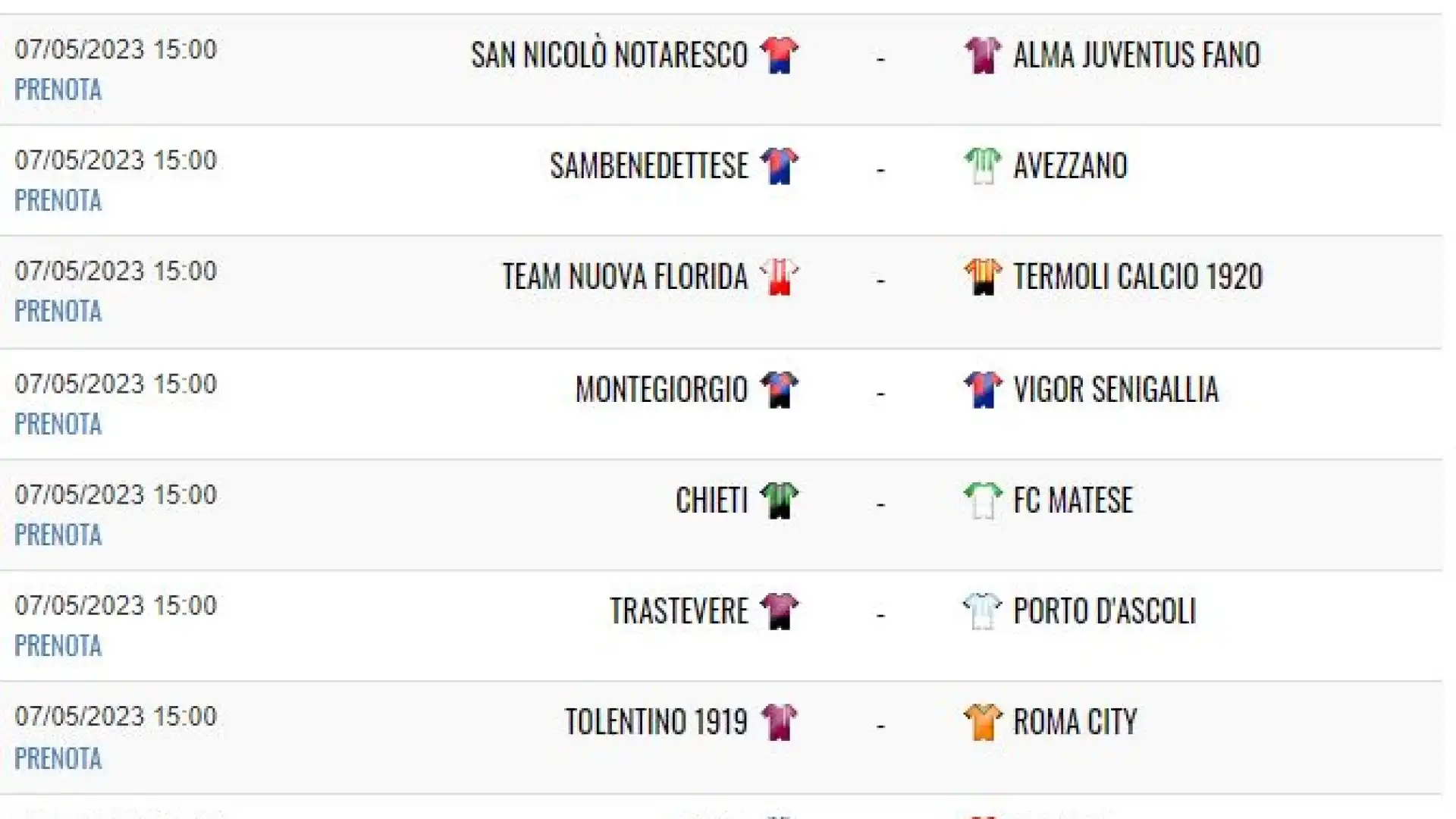
Task: Click Prenota for Sambenedettese vs Avezzano
Action: [x=58, y=201]
